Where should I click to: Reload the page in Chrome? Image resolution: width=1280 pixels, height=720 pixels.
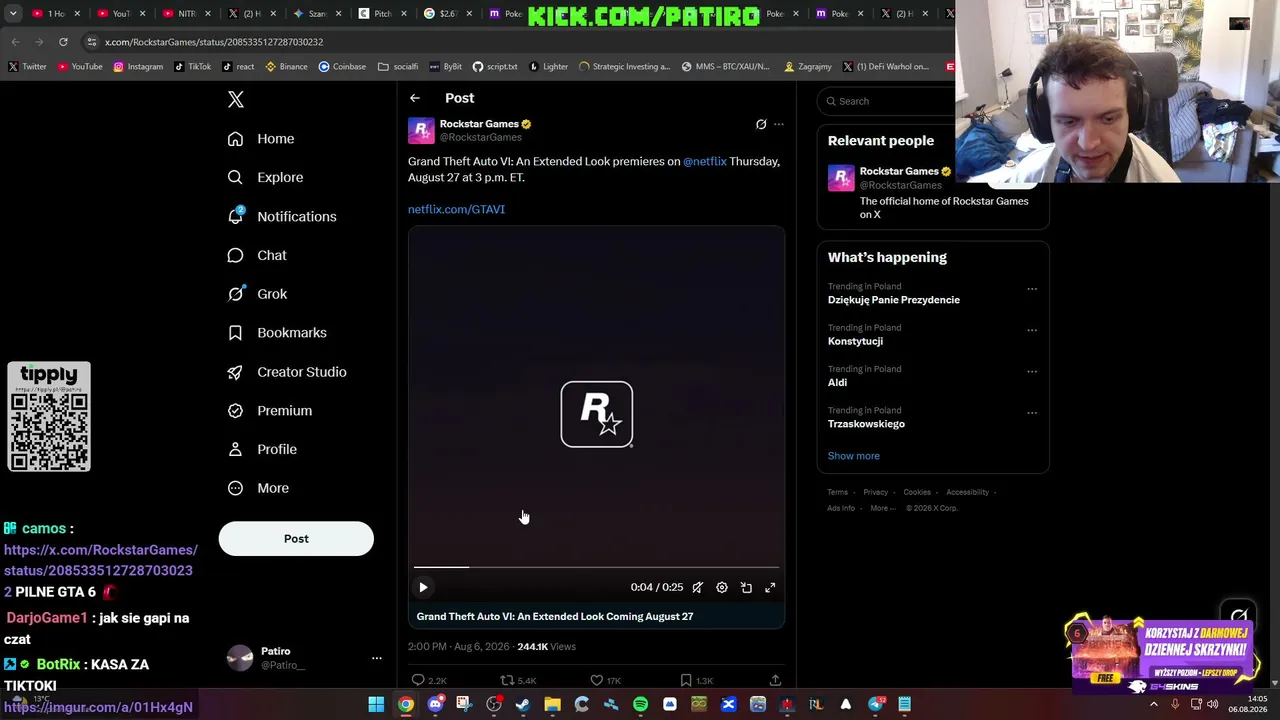(x=63, y=42)
